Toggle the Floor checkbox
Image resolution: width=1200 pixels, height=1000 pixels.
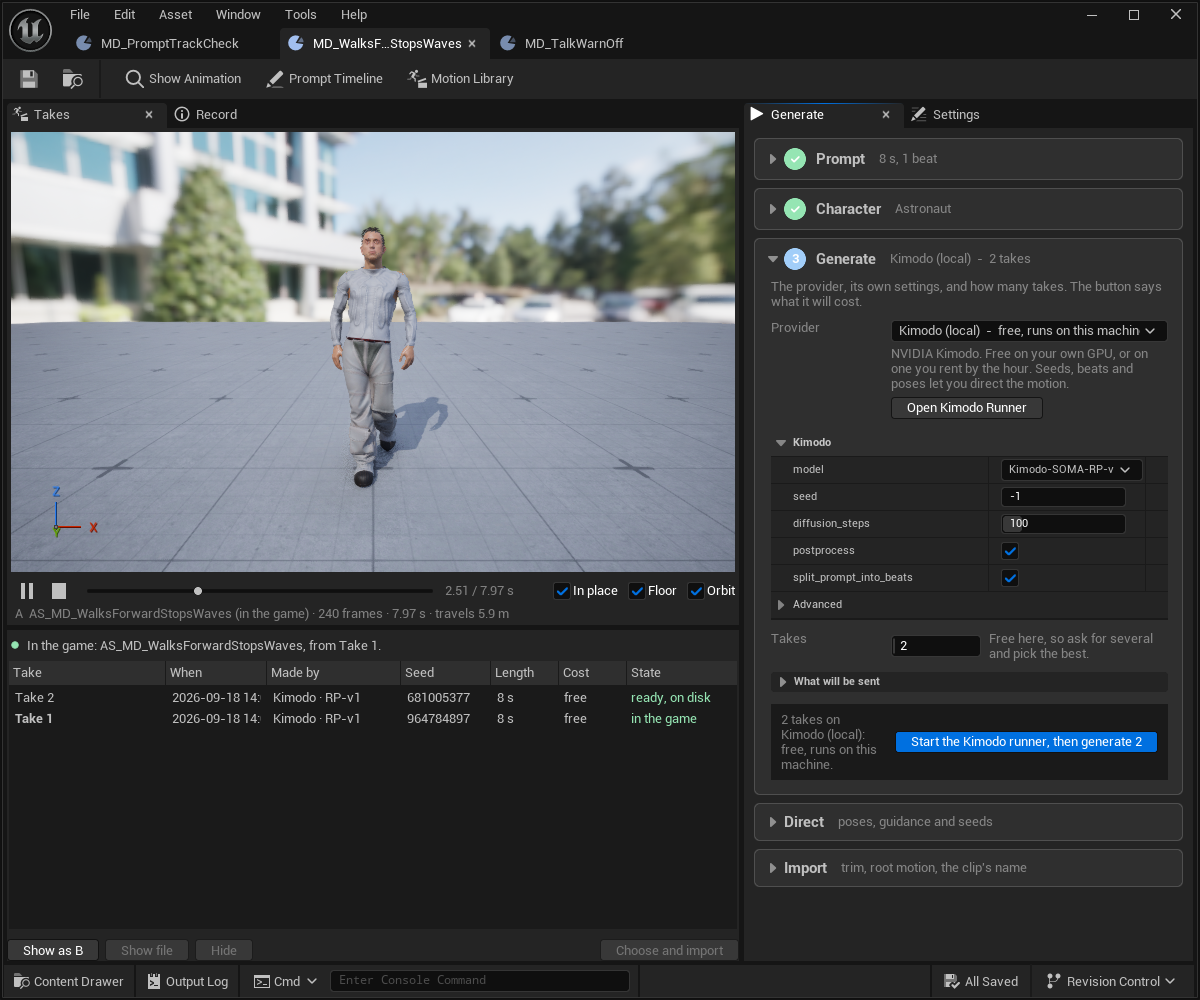click(x=637, y=591)
